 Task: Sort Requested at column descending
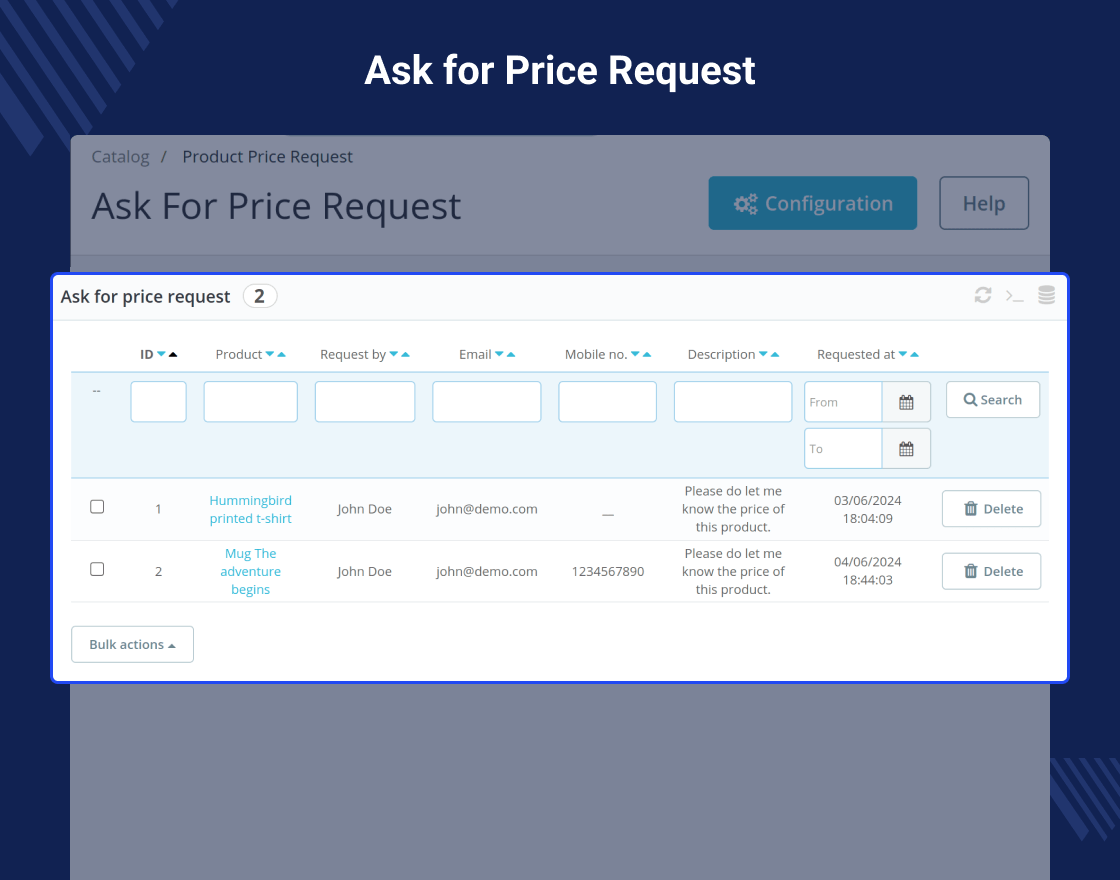[x=903, y=354]
